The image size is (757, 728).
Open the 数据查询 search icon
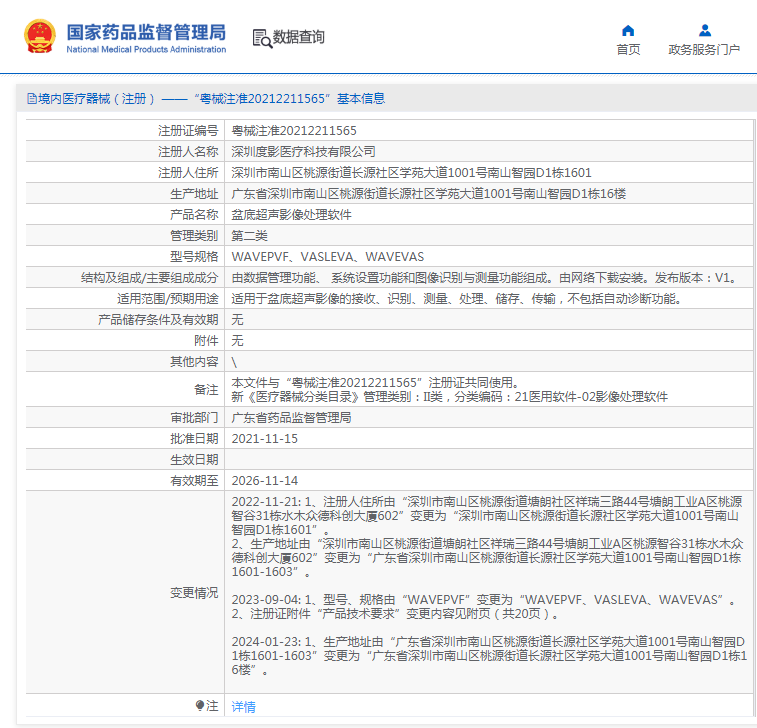[x=262, y=38]
